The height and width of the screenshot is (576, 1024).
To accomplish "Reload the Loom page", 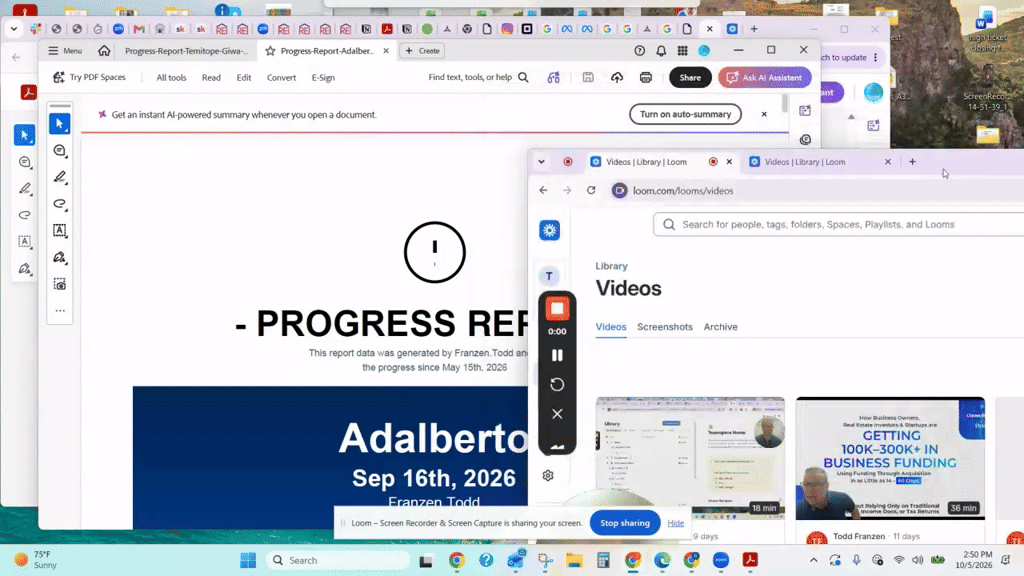I will 591,191.
